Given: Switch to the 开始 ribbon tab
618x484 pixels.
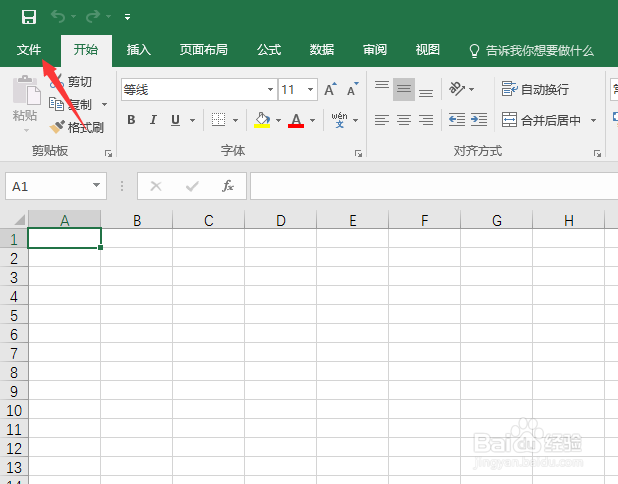Looking at the screenshot, I should [86, 50].
